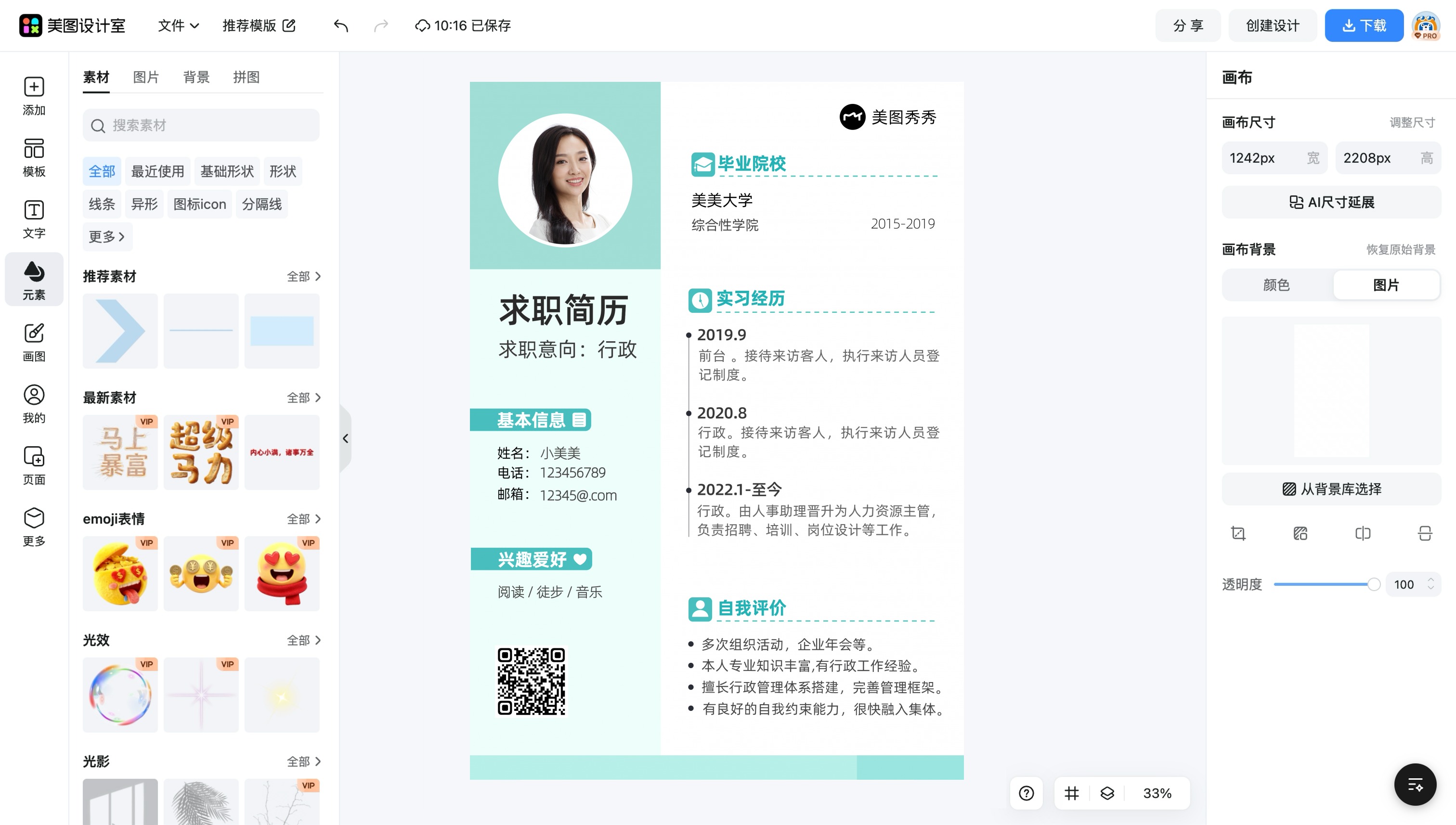Expand 全部 for 推荐素材
Viewport: 1456px width, 825px height.
tap(304, 276)
